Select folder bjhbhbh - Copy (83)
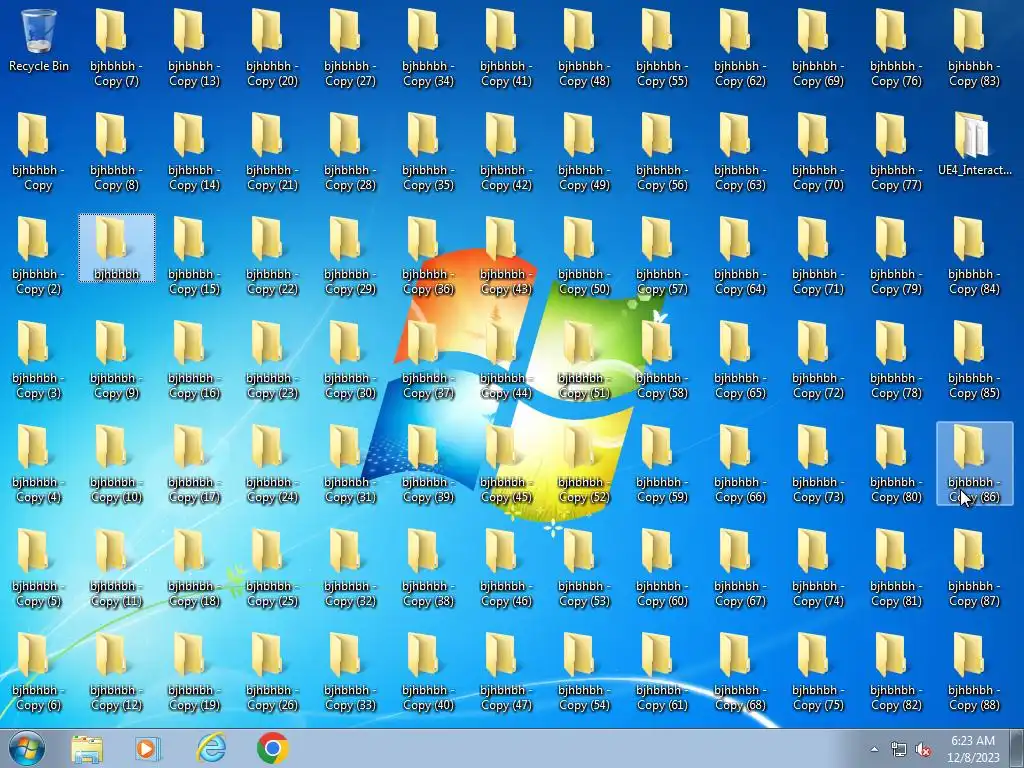The image size is (1024, 768). 974,48
